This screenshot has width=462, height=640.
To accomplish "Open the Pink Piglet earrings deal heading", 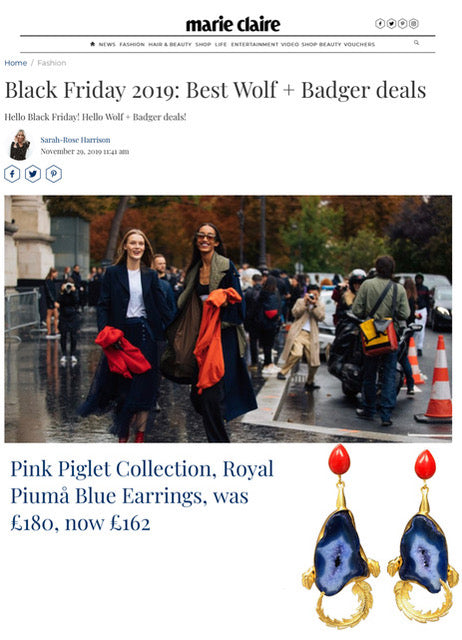I will coord(142,496).
